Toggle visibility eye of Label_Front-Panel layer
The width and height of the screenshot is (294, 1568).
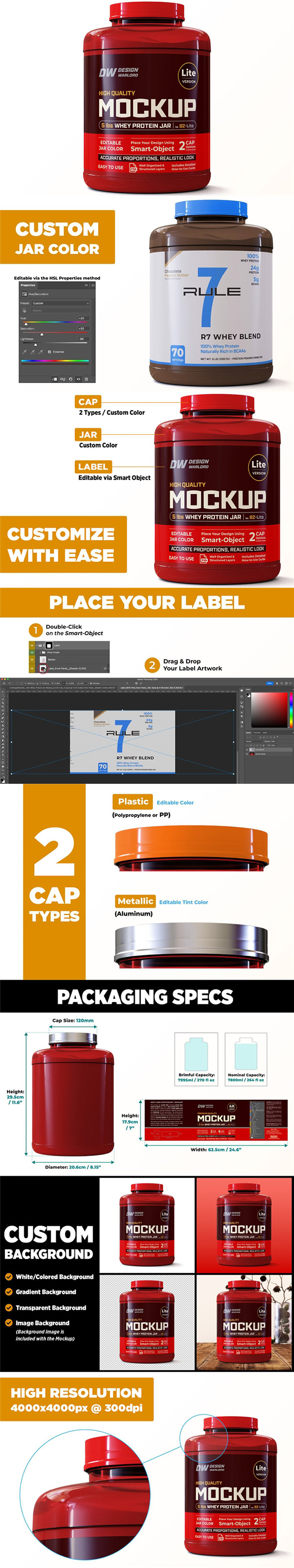[x=32, y=668]
